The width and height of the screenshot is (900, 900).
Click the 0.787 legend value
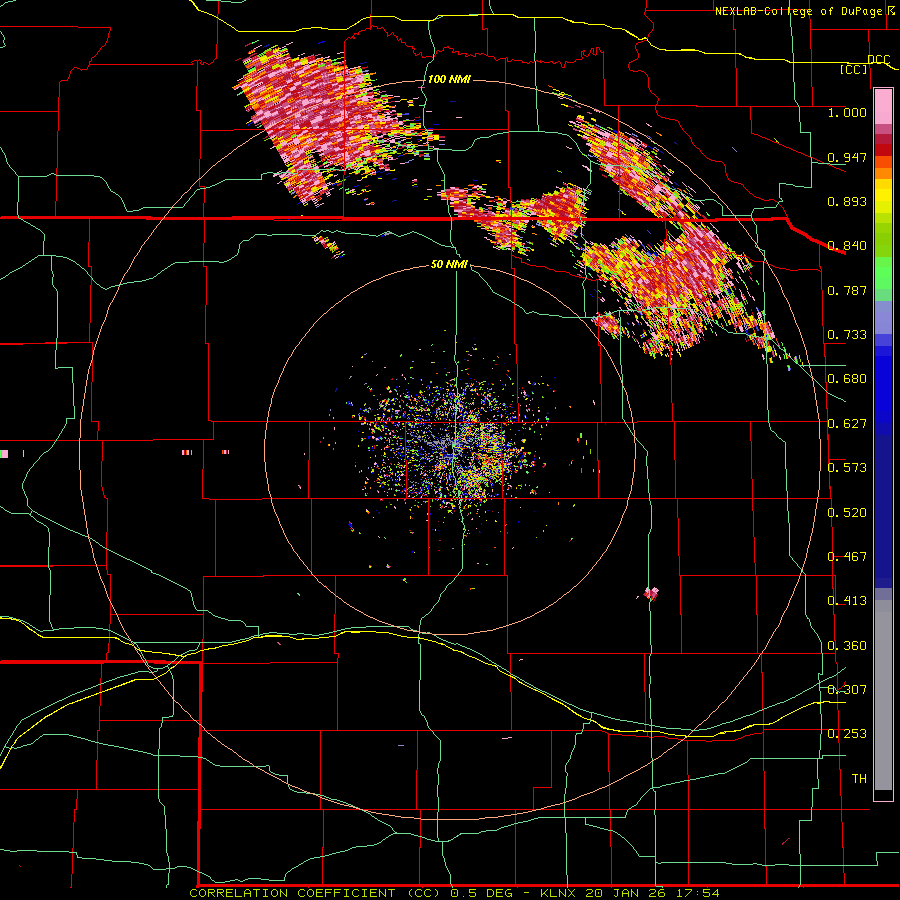click(847, 290)
